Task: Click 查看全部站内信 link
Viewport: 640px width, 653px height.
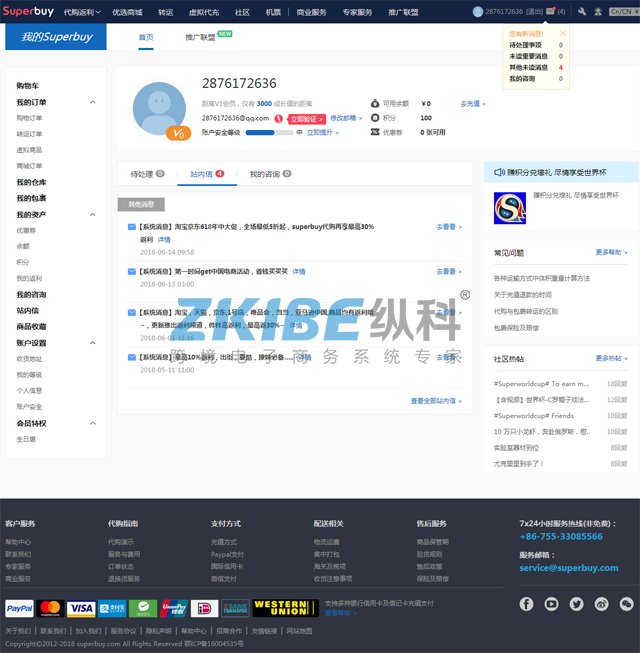Action: [x=436, y=401]
